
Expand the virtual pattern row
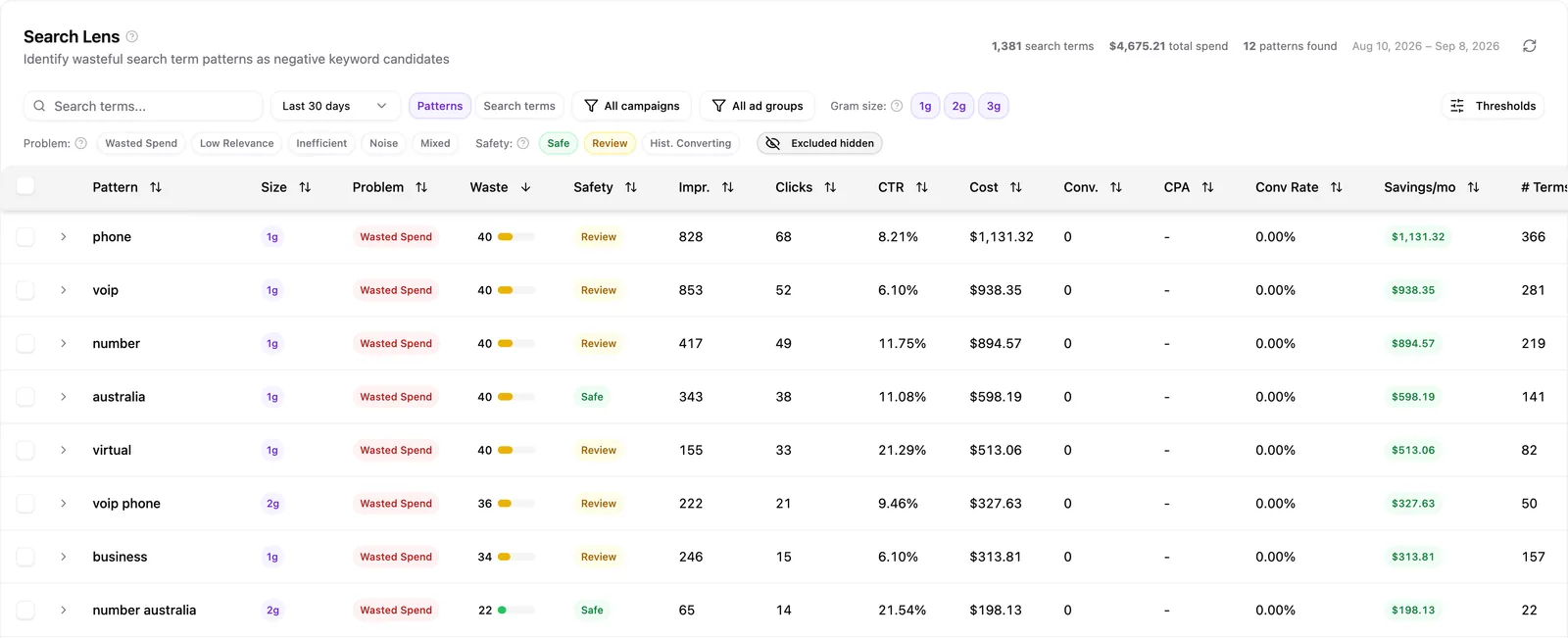pyautogui.click(x=64, y=450)
